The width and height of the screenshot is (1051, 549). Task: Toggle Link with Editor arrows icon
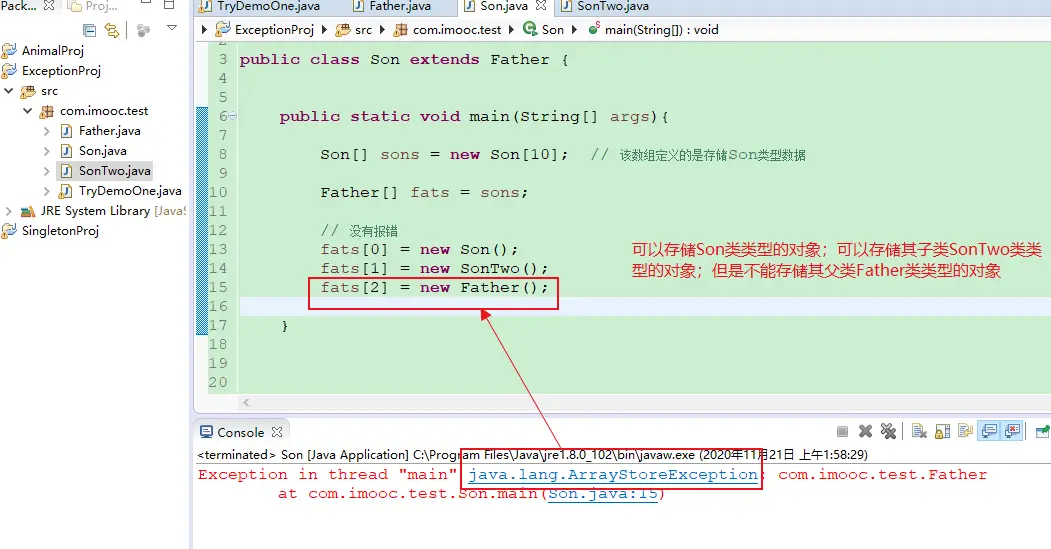(112, 30)
